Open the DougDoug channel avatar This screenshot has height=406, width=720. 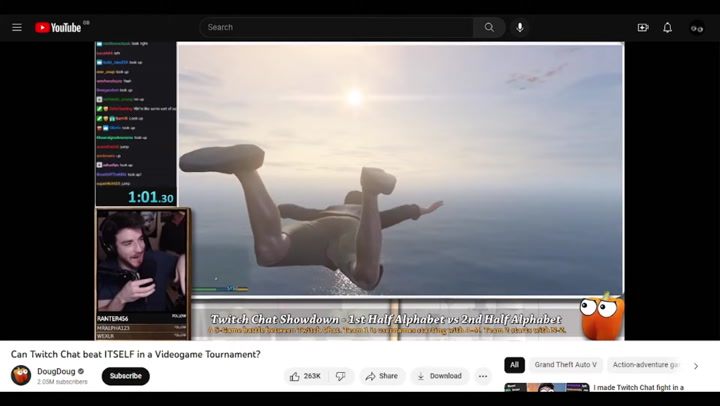click(21, 375)
